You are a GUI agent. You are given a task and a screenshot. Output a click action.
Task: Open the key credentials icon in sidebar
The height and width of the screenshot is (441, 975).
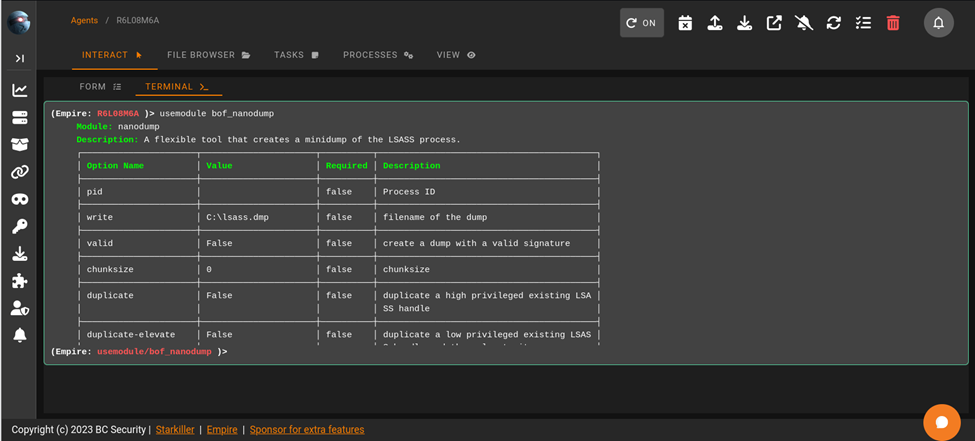19,227
